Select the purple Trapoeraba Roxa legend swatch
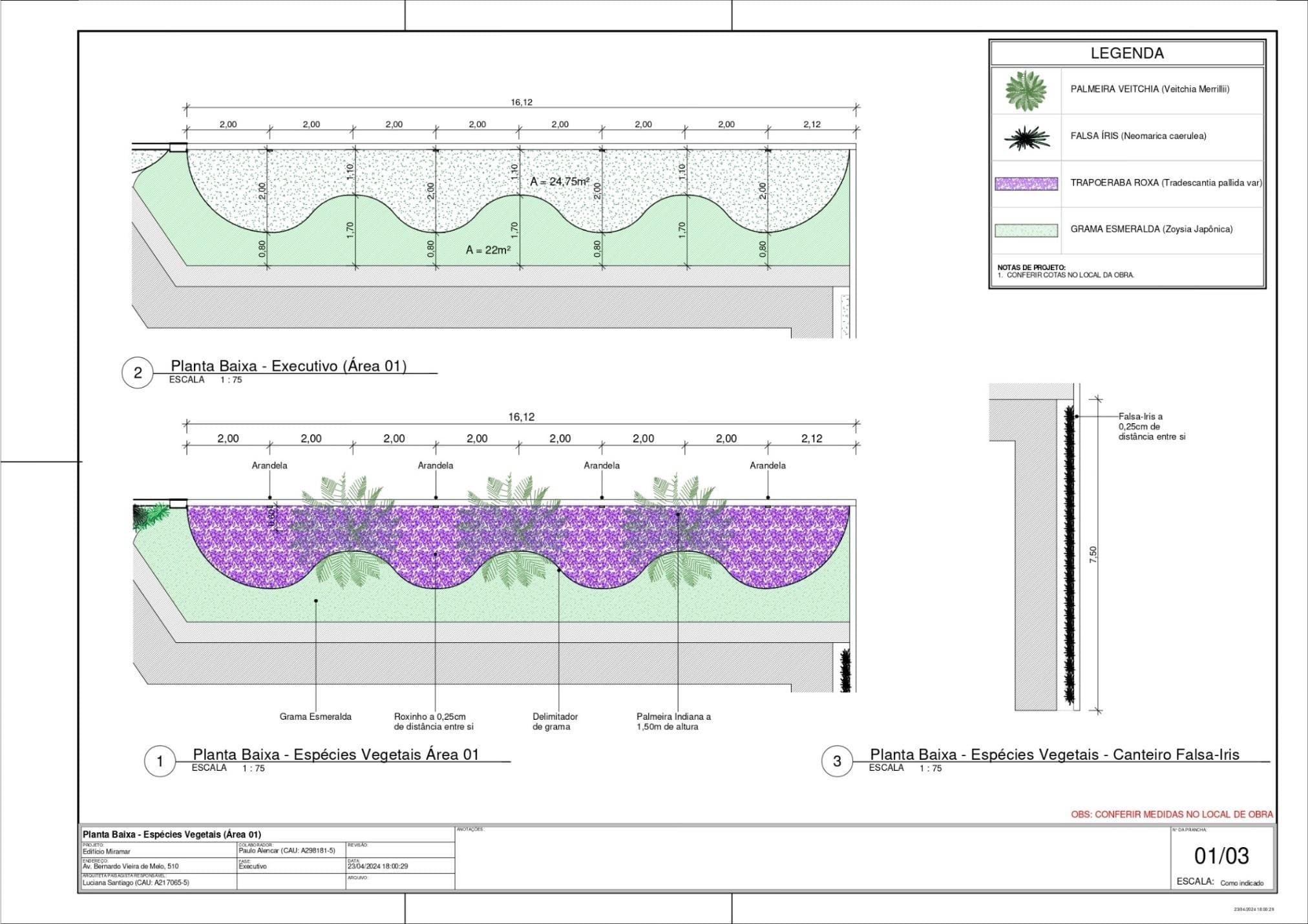Screen dimensions: 1308x924 point(1026,184)
